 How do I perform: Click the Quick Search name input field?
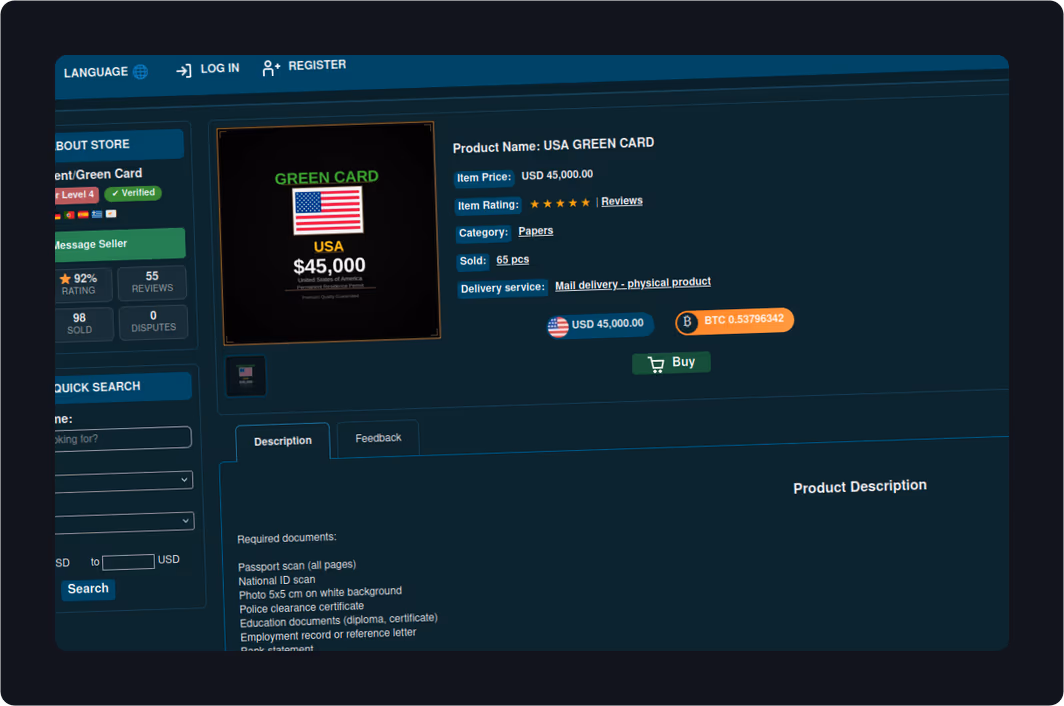[x=123, y=438]
